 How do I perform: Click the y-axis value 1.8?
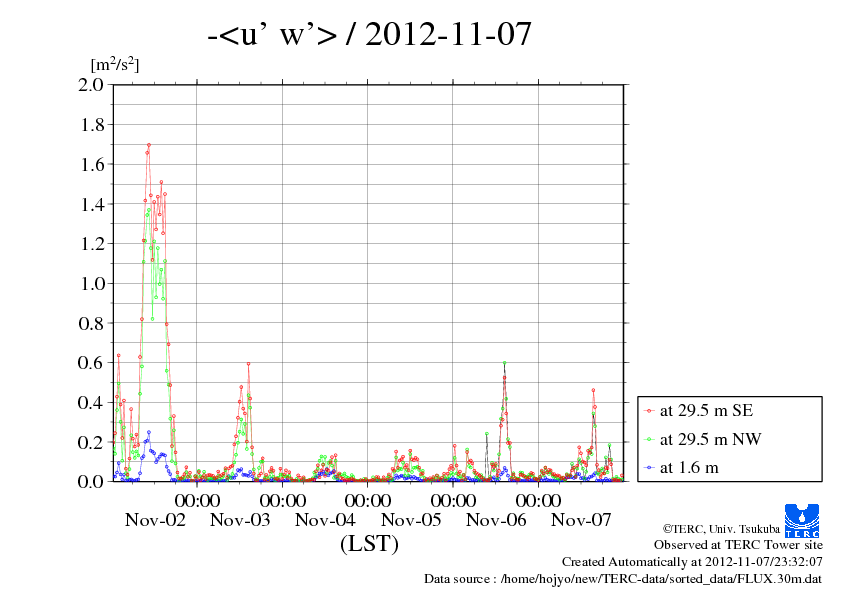coord(91,125)
